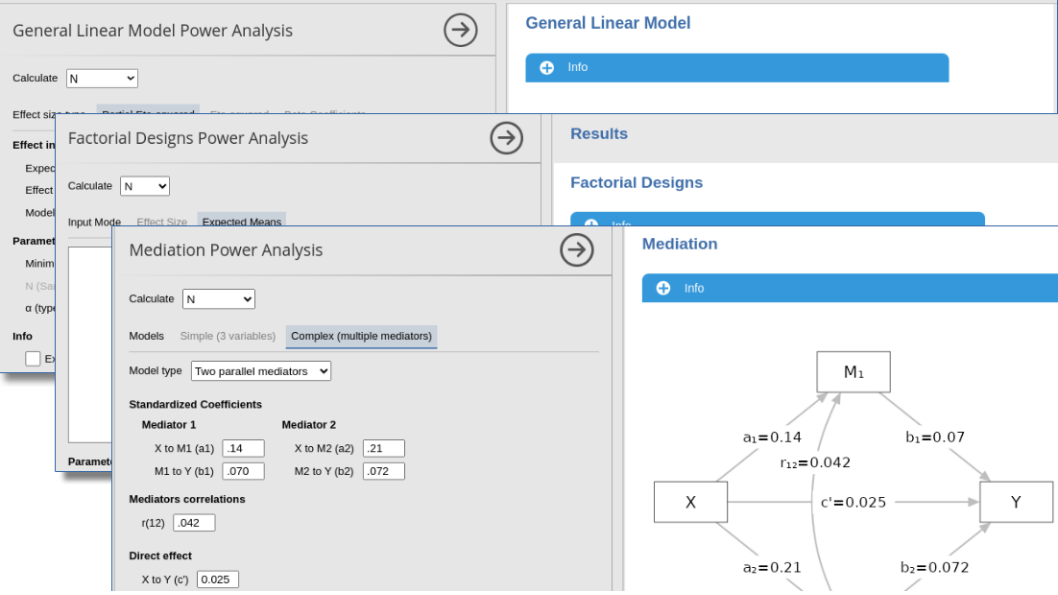Select Effect Size input mode tab
Screen dimensions: 1058x595
162,222
